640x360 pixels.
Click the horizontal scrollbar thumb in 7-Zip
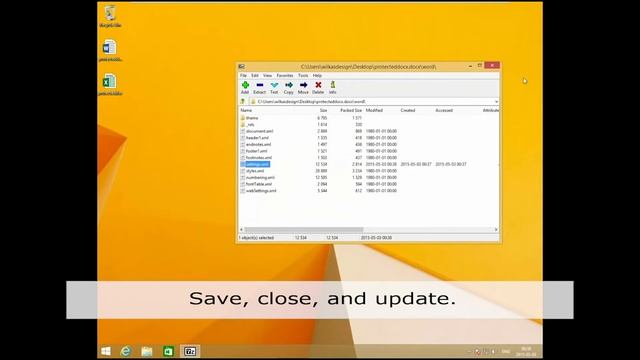(304, 230)
